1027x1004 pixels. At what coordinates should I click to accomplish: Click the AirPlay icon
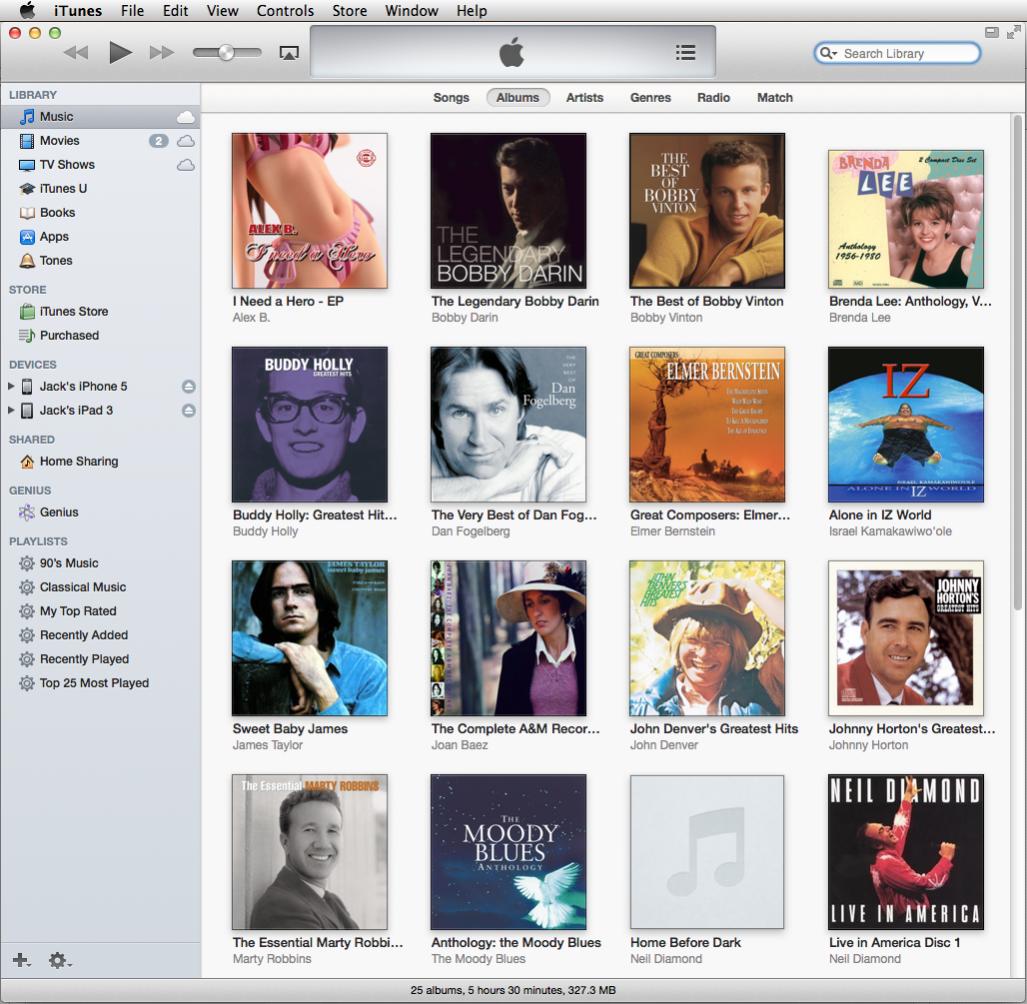[x=289, y=54]
